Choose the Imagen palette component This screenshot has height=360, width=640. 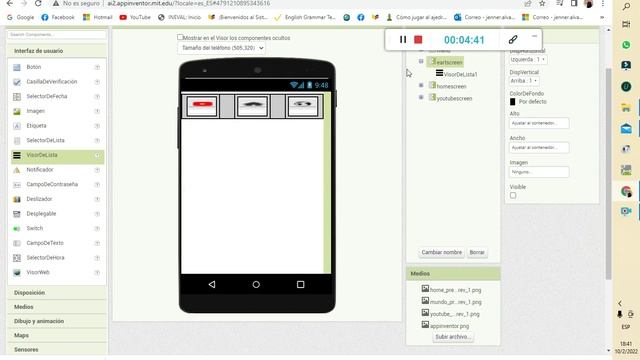(36, 111)
